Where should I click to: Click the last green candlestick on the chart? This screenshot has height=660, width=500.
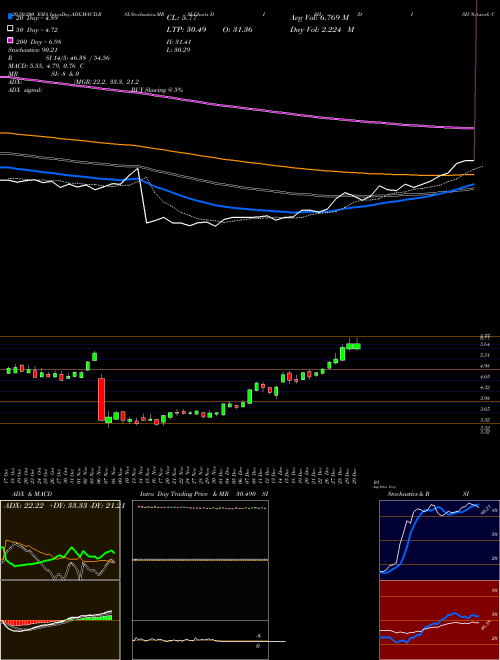[x=357, y=346]
